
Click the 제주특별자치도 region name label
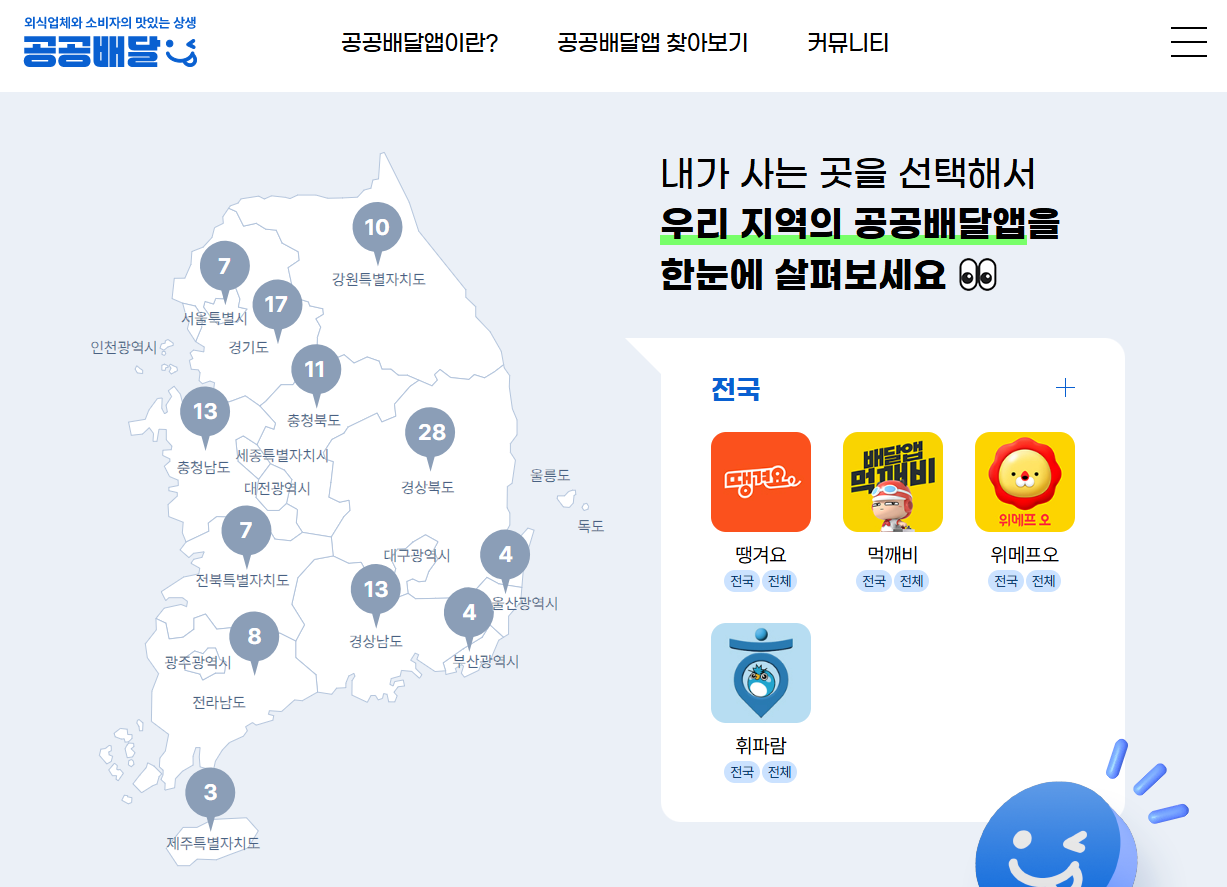click(213, 843)
